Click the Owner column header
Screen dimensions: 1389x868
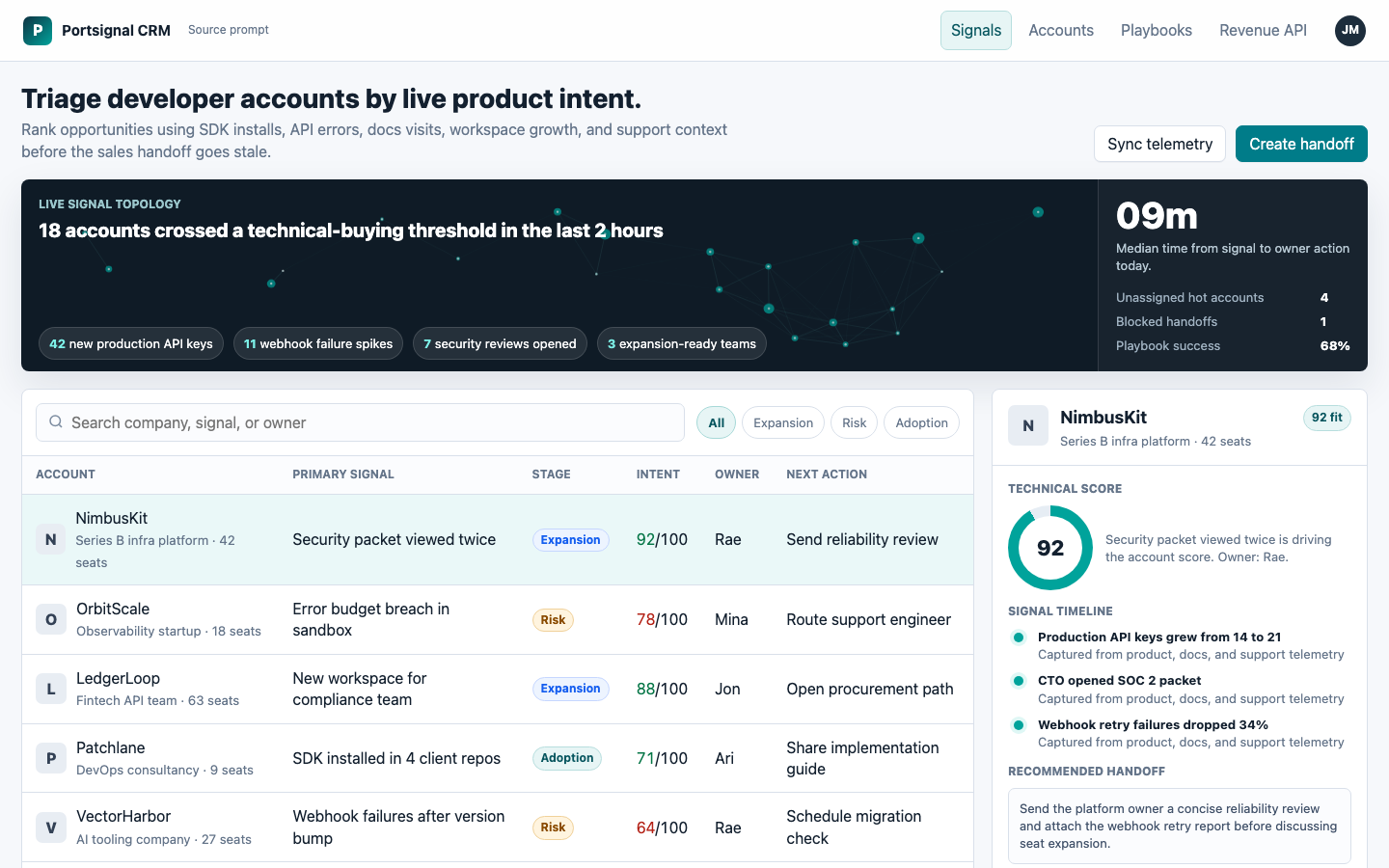(737, 475)
